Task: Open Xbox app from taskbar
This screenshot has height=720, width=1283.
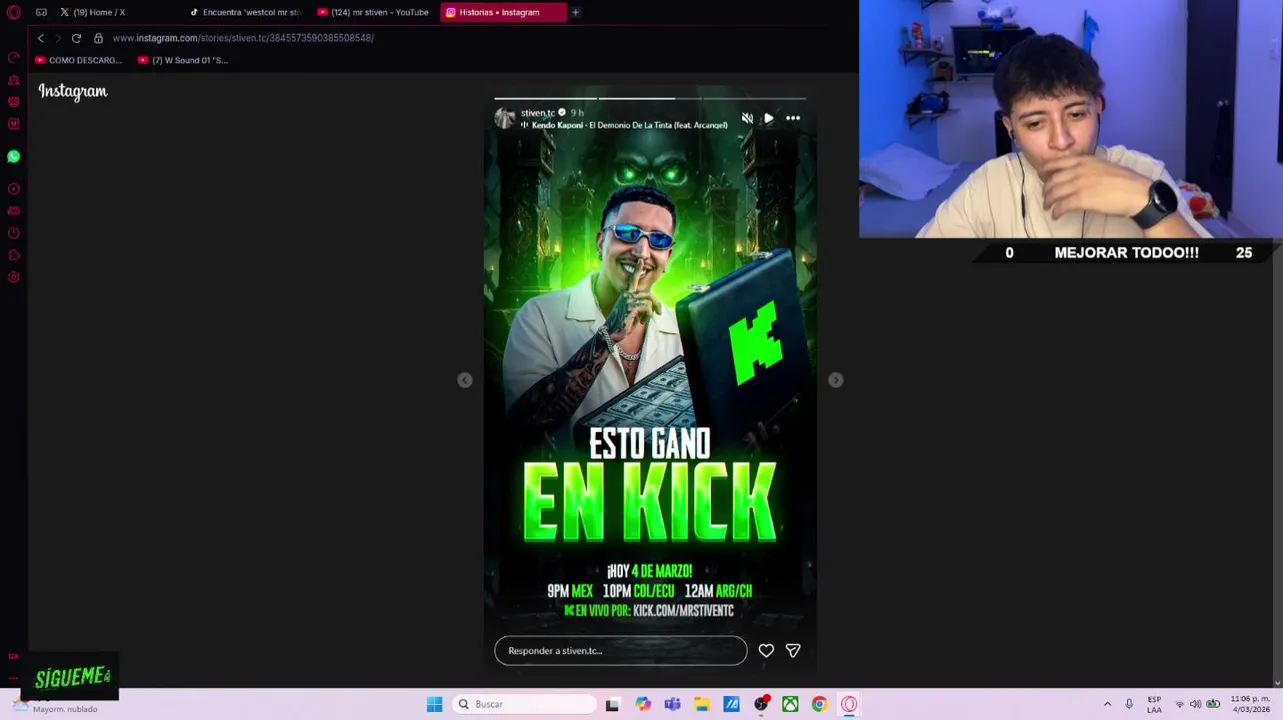Action: point(790,704)
